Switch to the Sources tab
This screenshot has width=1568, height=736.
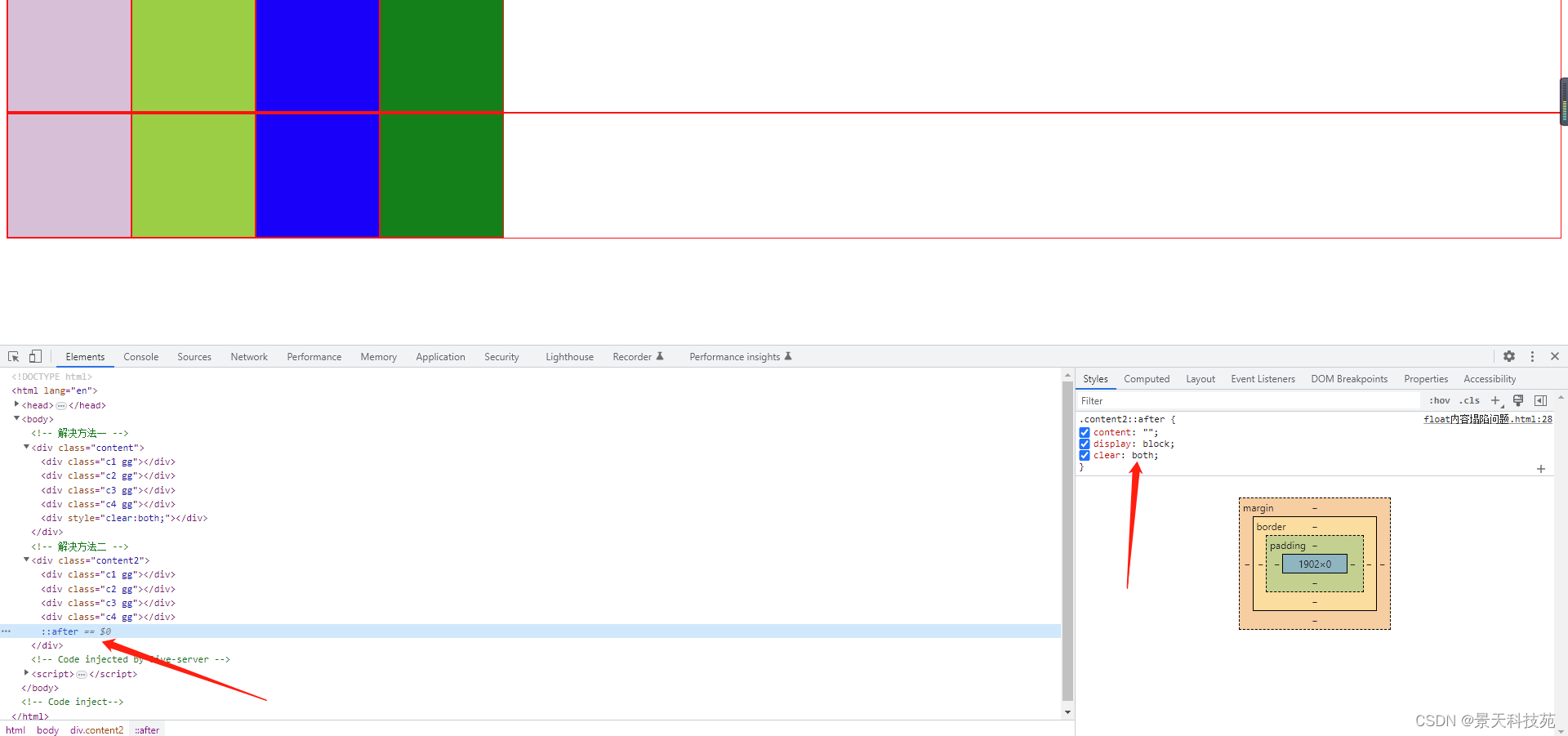(x=194, y=357)
